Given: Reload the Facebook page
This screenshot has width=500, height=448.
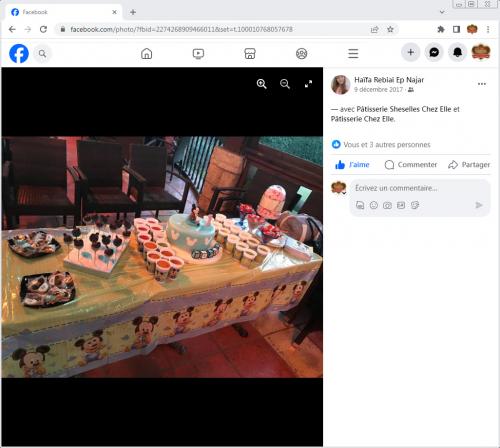Looking at the screenshot, I should (x=43, y=29).
